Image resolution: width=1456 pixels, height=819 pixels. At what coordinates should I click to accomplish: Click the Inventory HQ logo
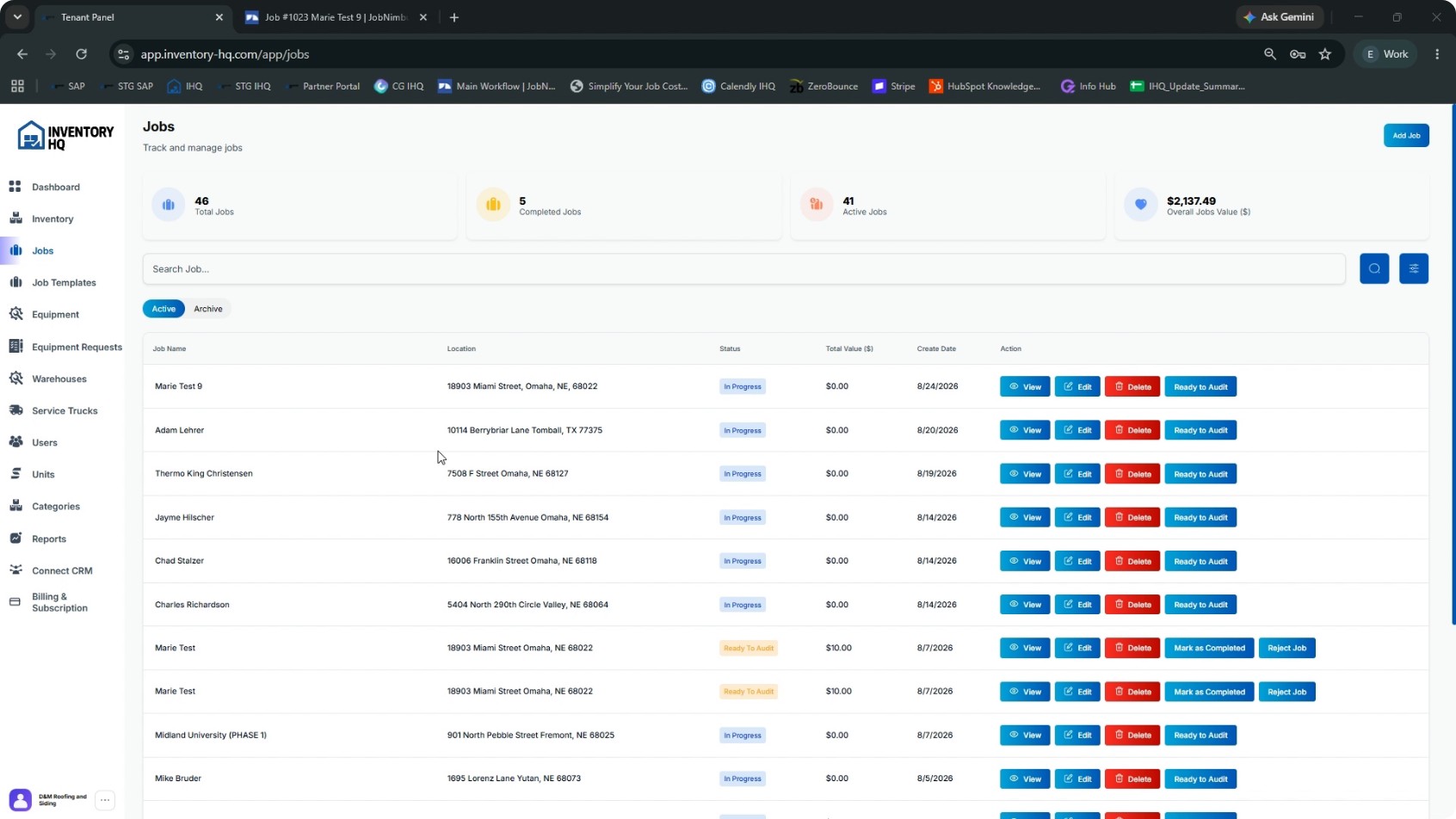pyautogui.click(x=65, y=136)
